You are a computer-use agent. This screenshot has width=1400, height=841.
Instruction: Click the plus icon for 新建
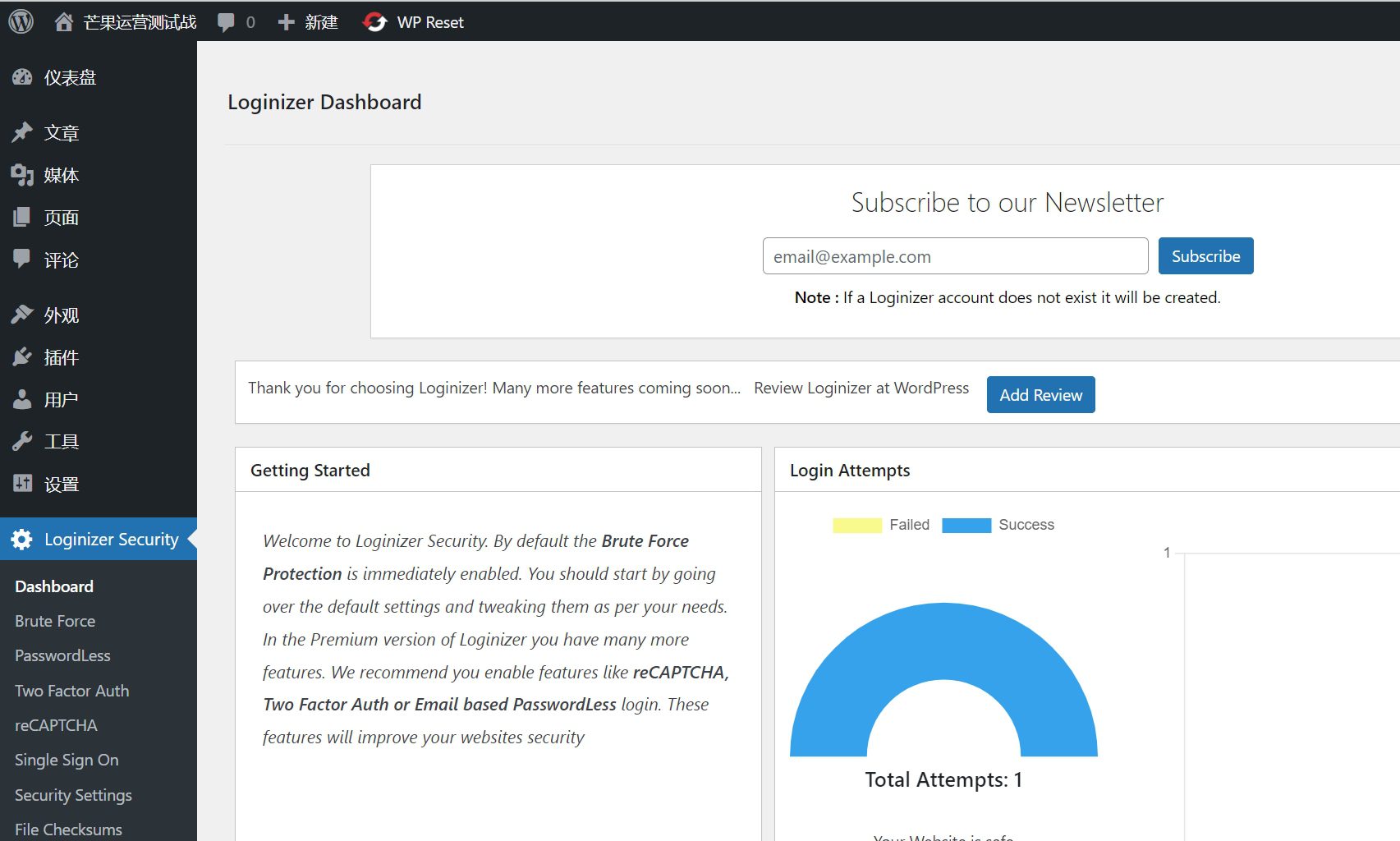(286, 22)
